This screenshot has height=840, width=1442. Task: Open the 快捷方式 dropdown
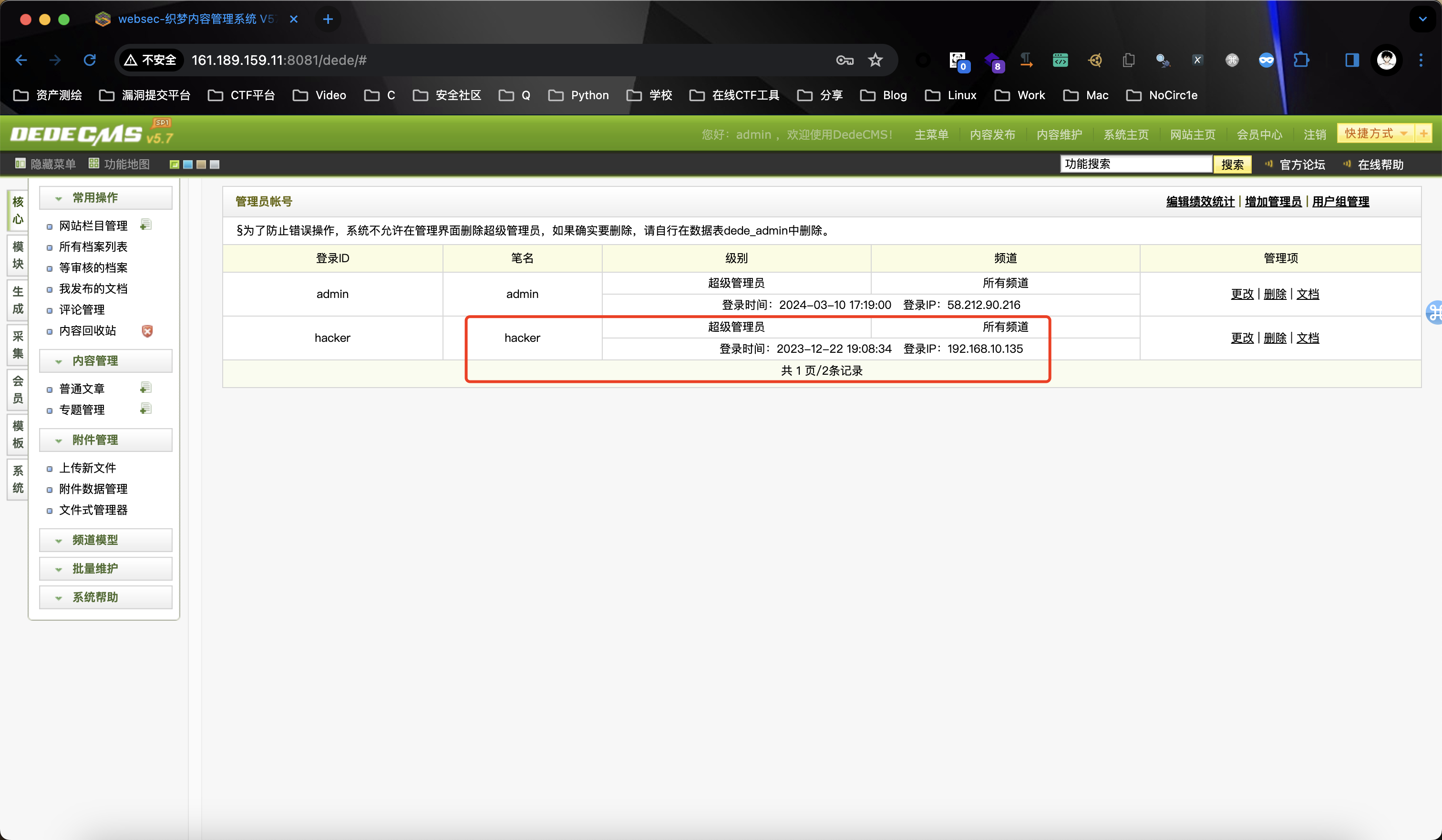[1376, 133]
